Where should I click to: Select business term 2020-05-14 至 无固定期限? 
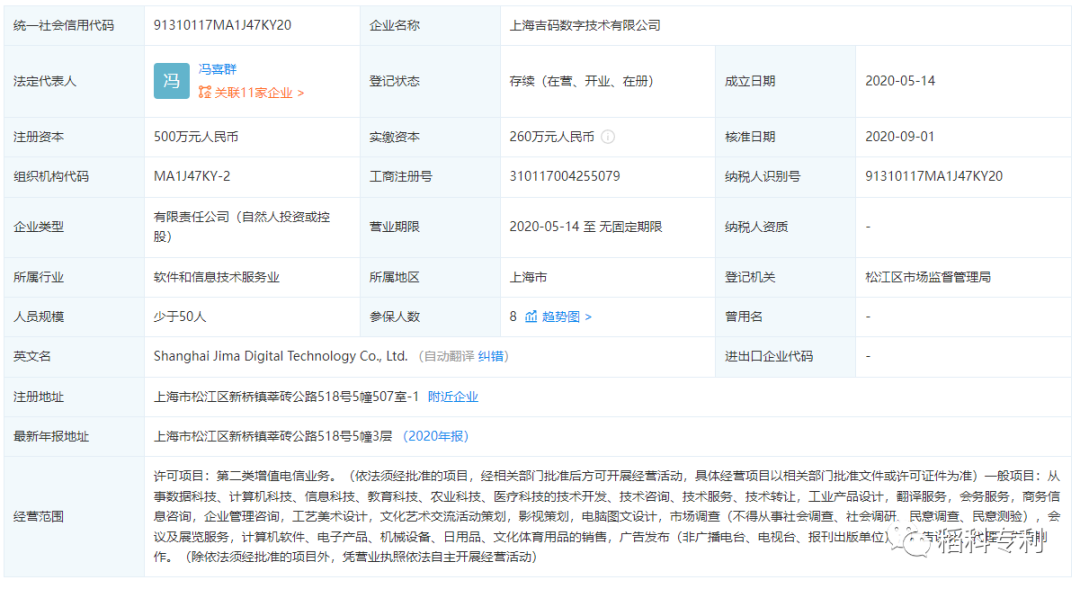tap(585, 227)
